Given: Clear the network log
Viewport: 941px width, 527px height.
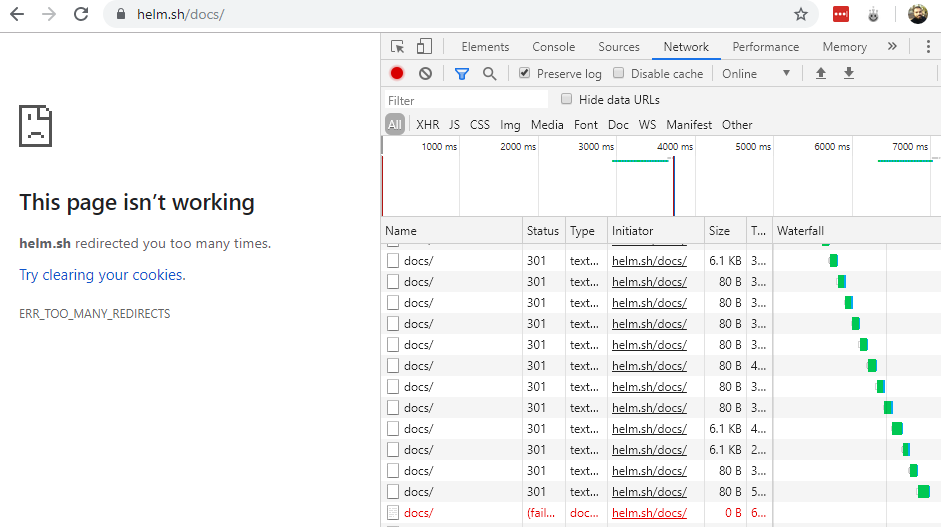Looking at the screenshot, I should click(x=425, y=73).
